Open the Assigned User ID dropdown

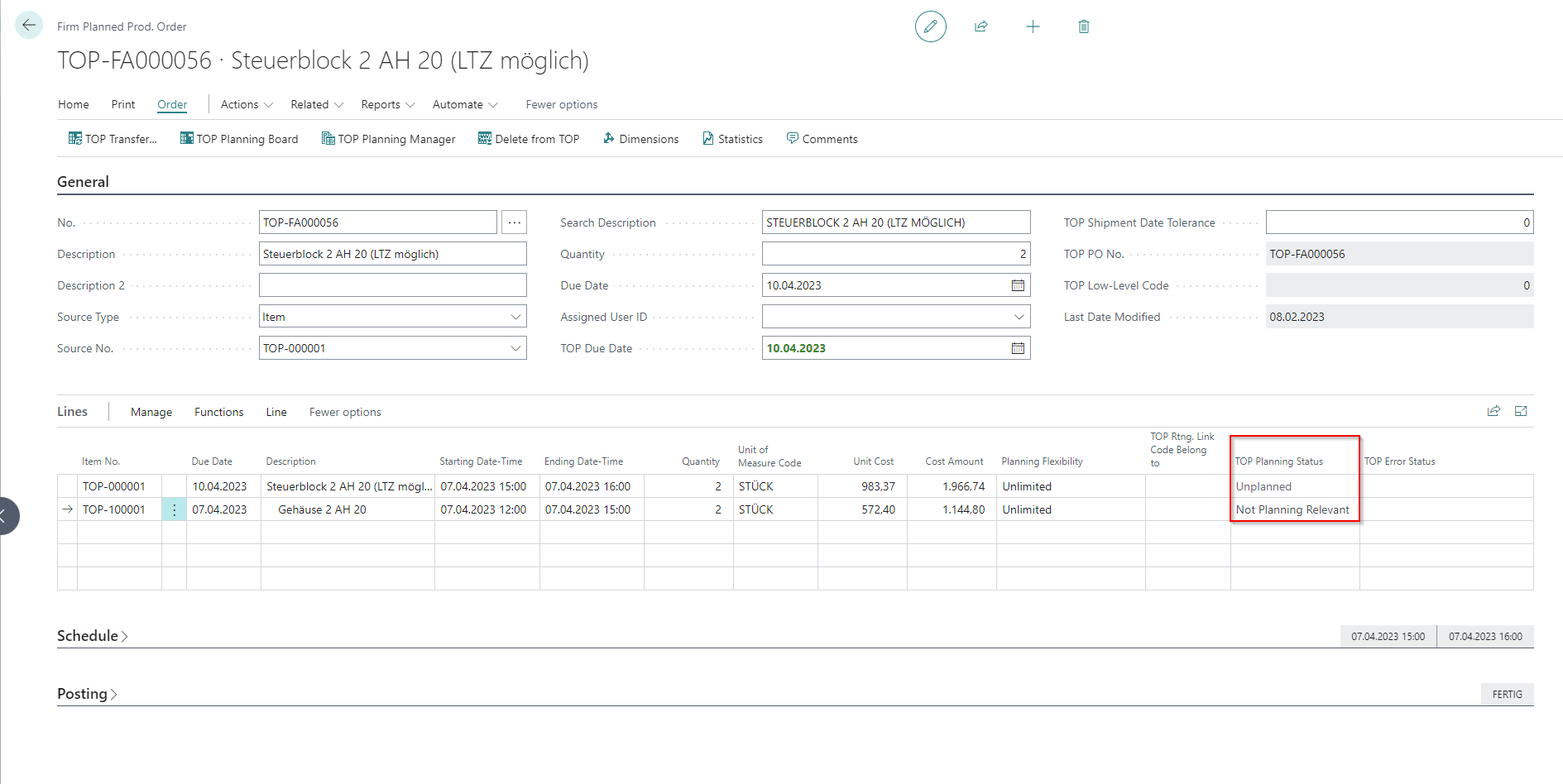tap(1019, 317)
